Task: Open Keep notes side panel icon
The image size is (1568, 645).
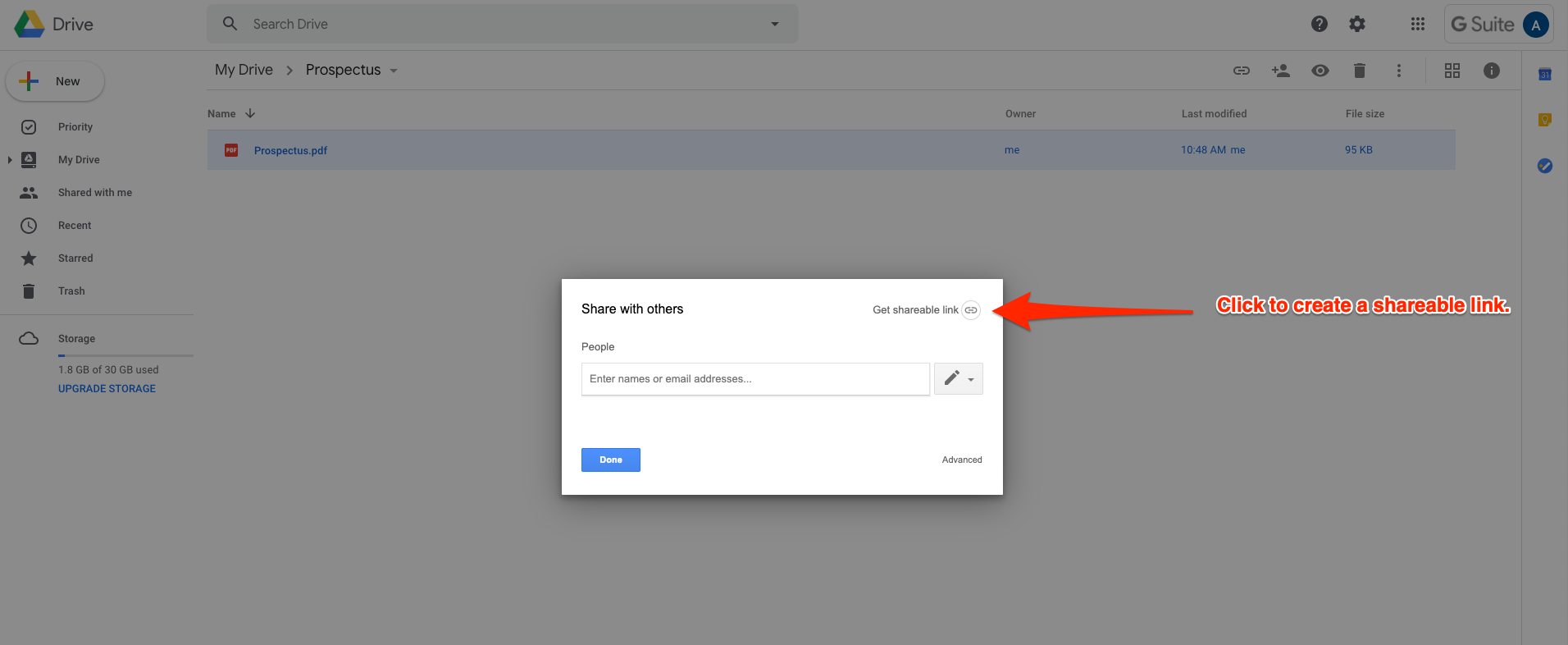Action: [x=1545, y=120]
